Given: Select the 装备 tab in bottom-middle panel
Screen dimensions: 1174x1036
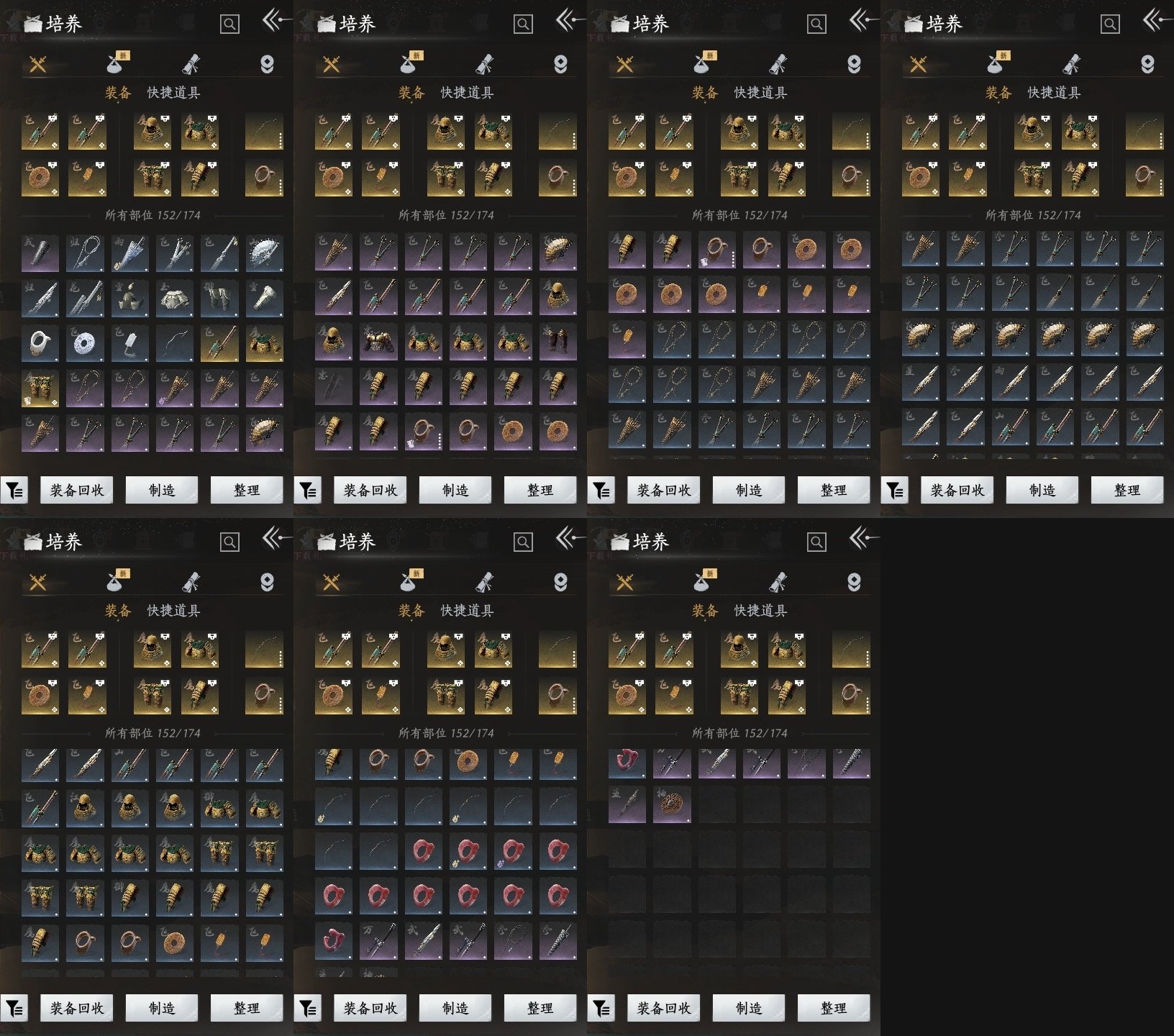Looking at the screenshot, I should pos(411,611).
